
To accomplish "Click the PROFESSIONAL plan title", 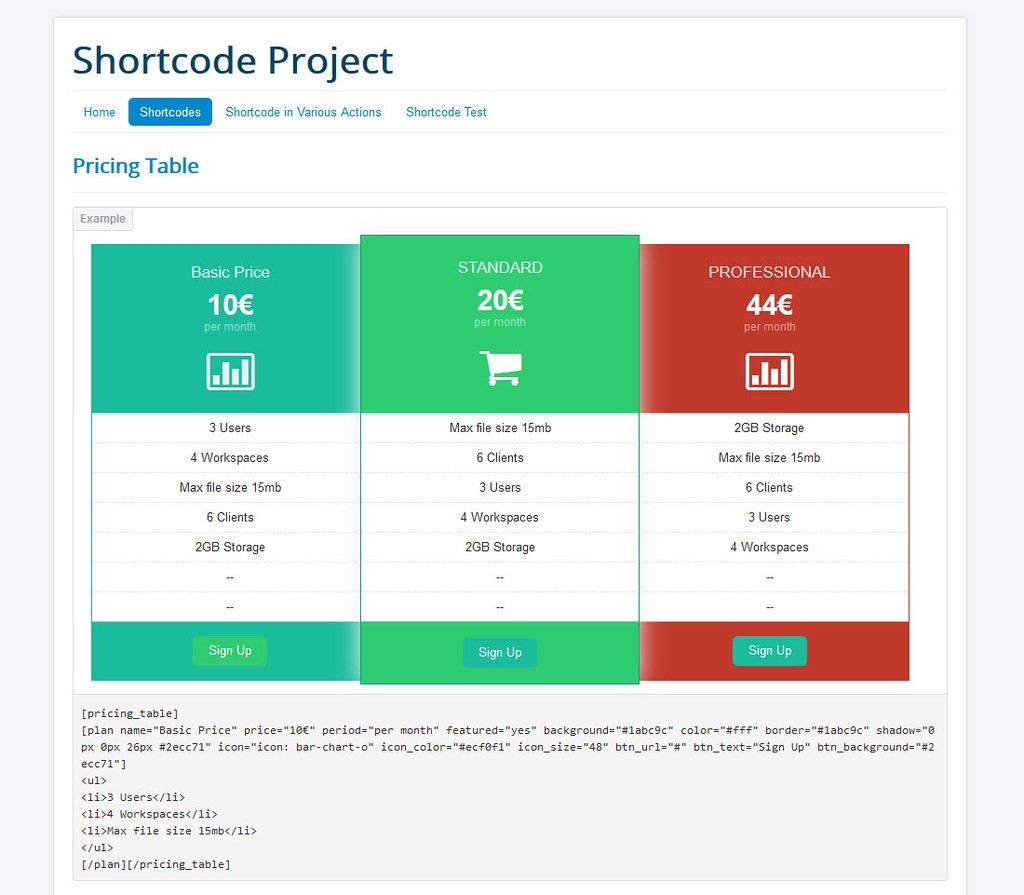I will 769,272.
